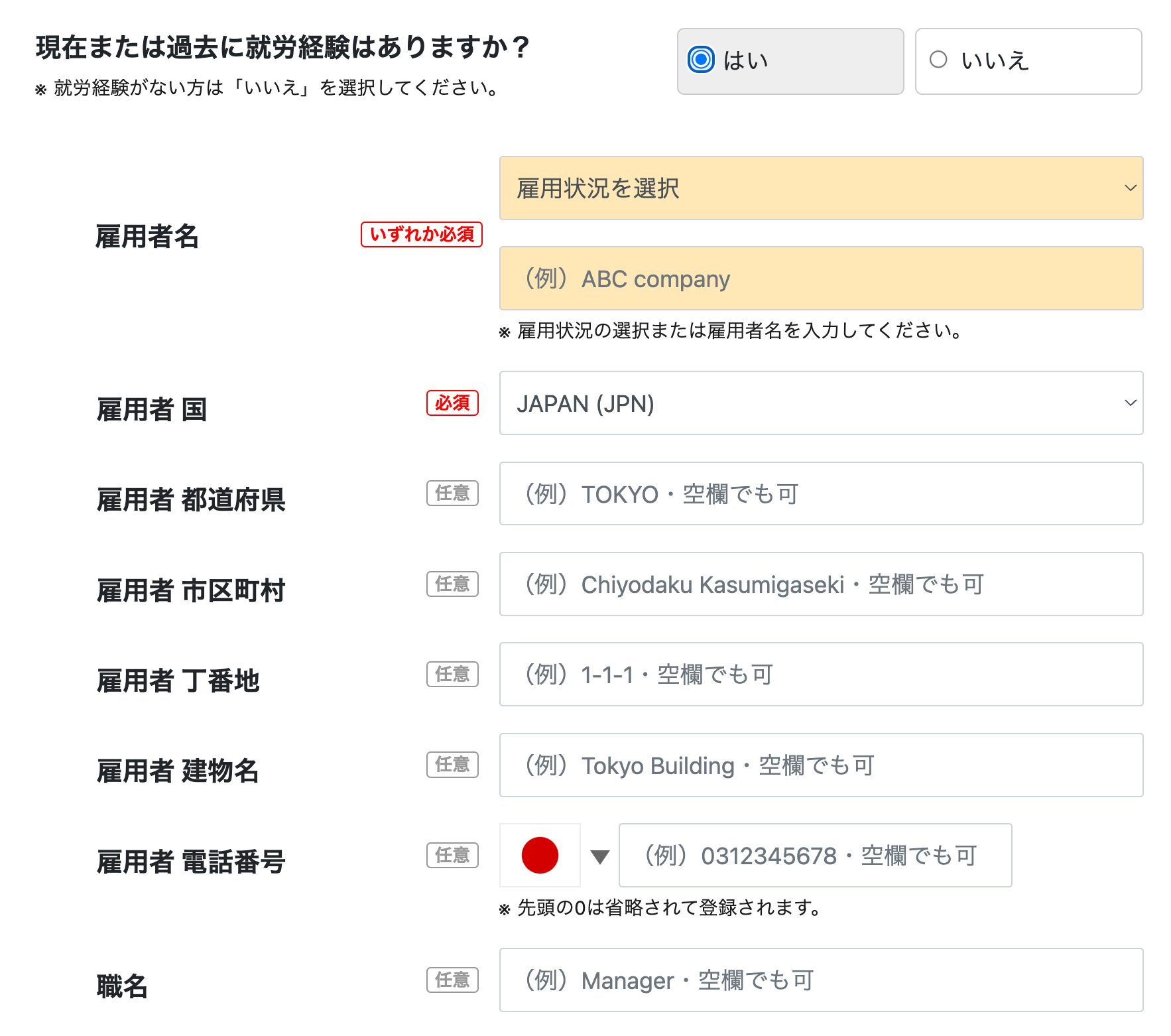The width and height of the screenshot is (1171, 1036).
Task: Click the Tokyo Building building name input
Action: [x=821, y=765]
